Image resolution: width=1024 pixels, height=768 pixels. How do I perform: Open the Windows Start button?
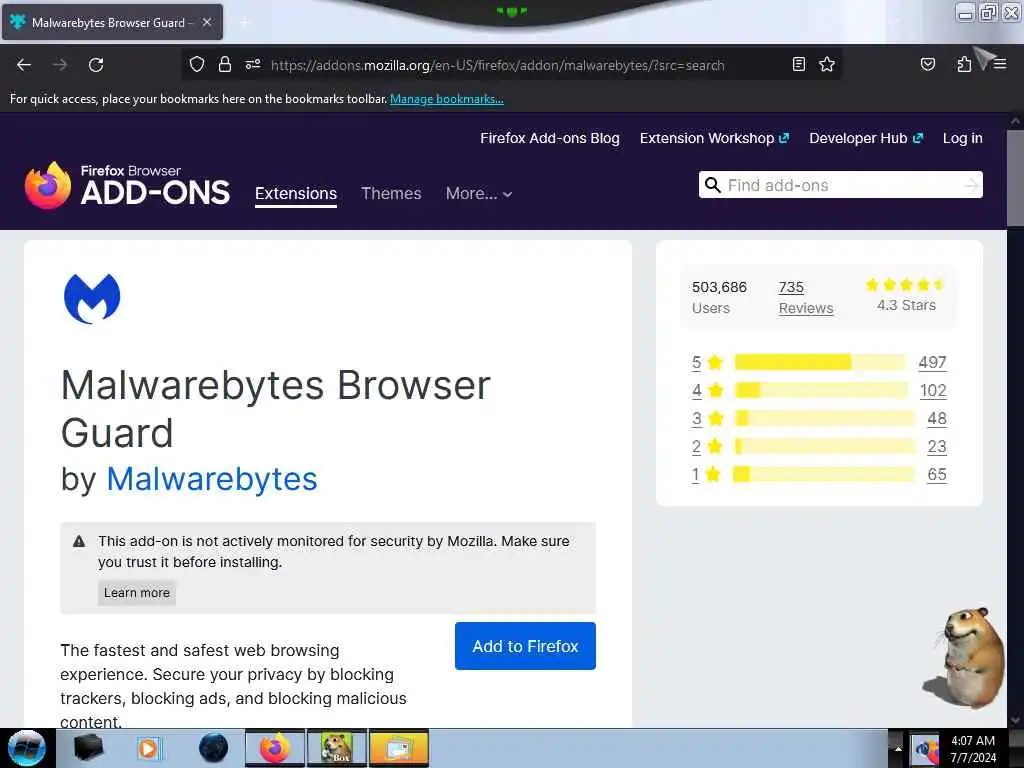click(x=27, y=748)
